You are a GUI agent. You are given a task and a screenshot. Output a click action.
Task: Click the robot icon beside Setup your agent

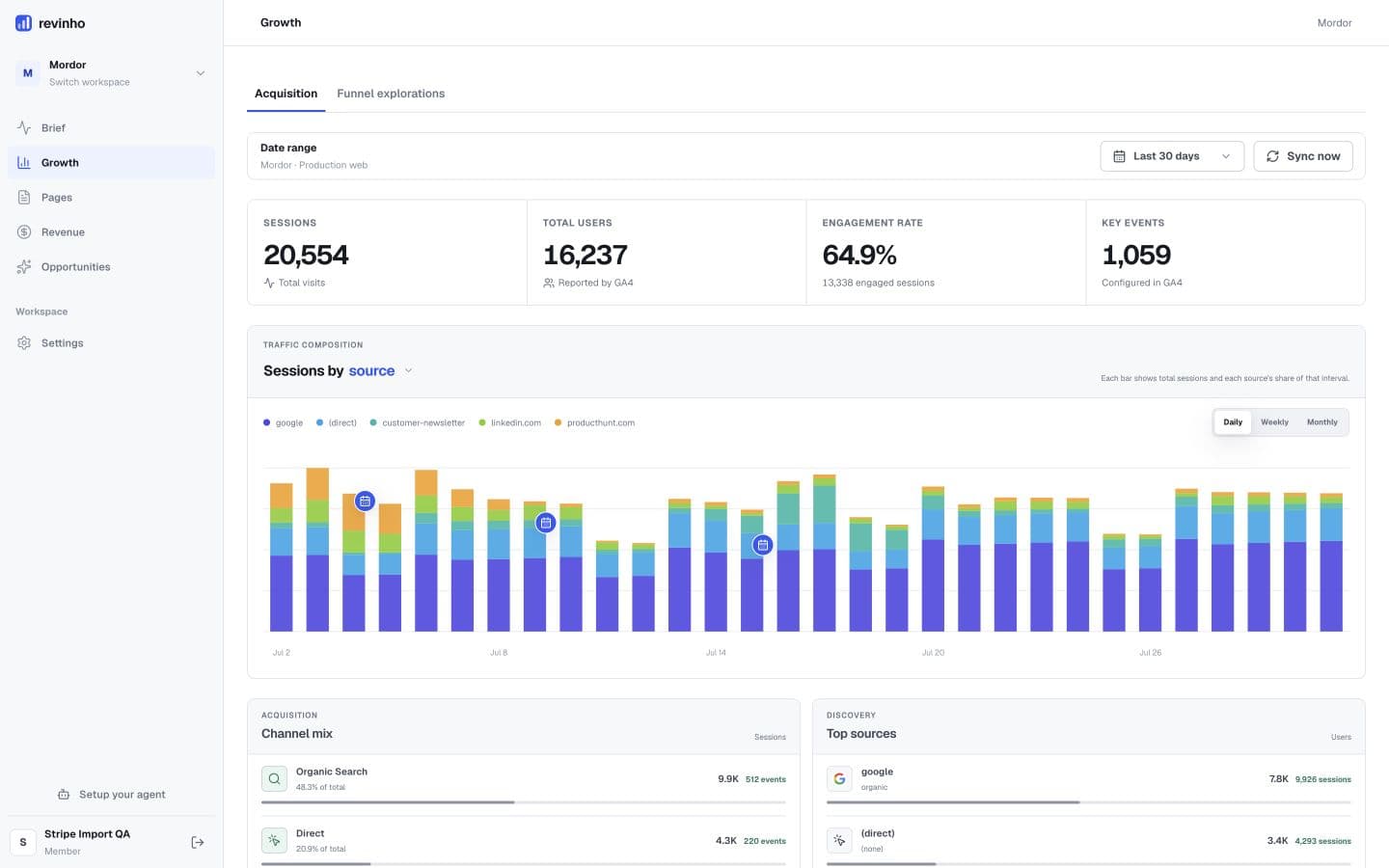tap(64, 795)
